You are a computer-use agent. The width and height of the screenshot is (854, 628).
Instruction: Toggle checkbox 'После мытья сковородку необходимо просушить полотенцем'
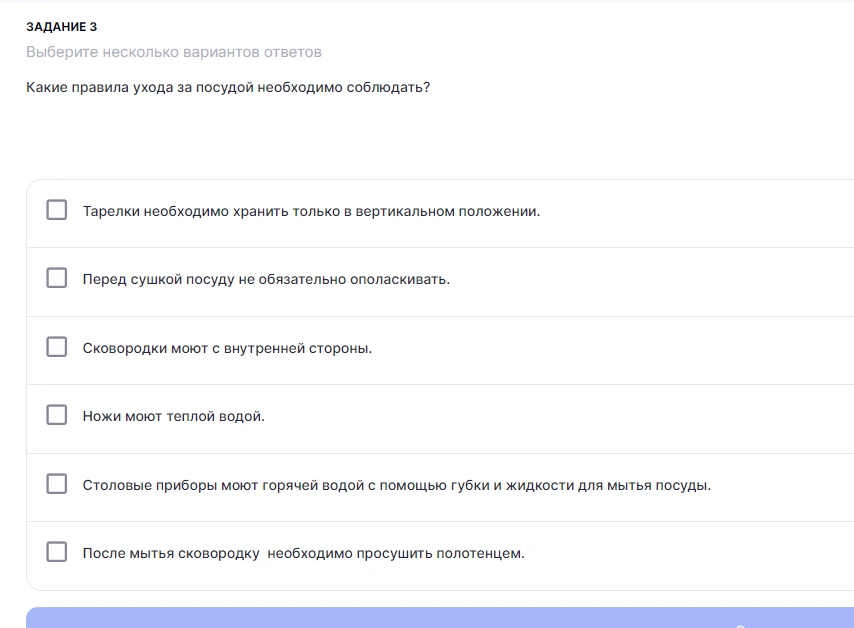[57, 552]
